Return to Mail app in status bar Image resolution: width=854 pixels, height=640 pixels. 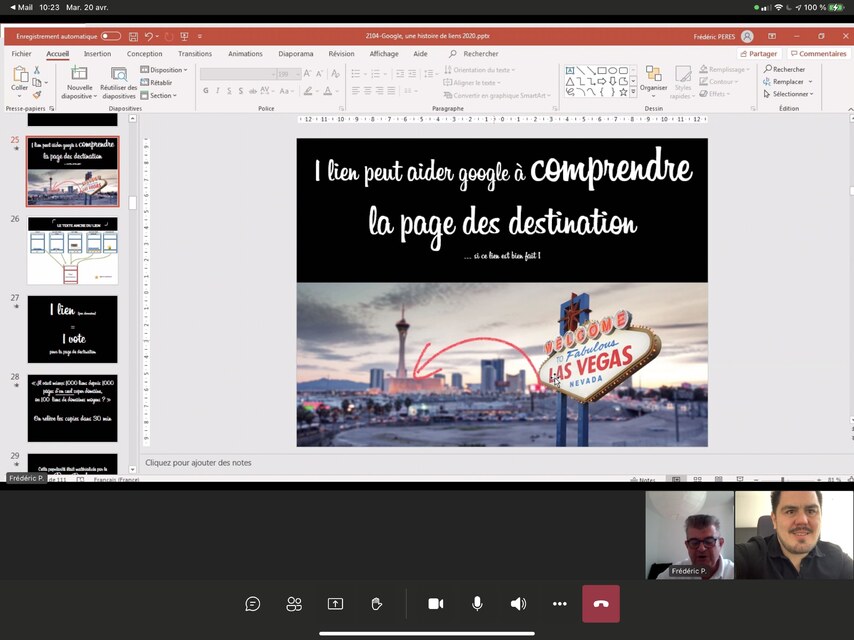[21, 7]
